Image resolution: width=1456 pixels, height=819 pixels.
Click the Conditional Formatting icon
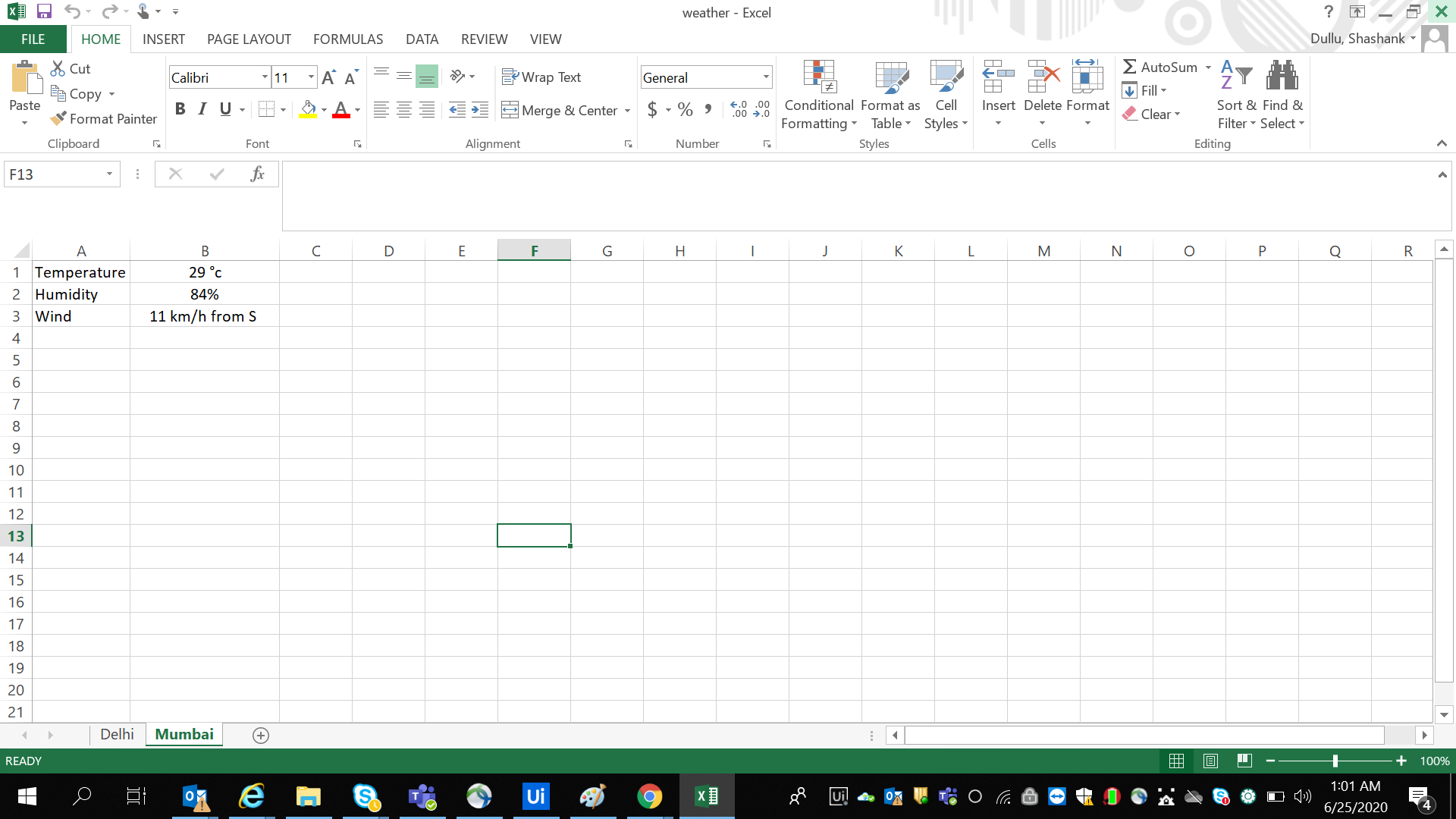[x=819, y=77]
